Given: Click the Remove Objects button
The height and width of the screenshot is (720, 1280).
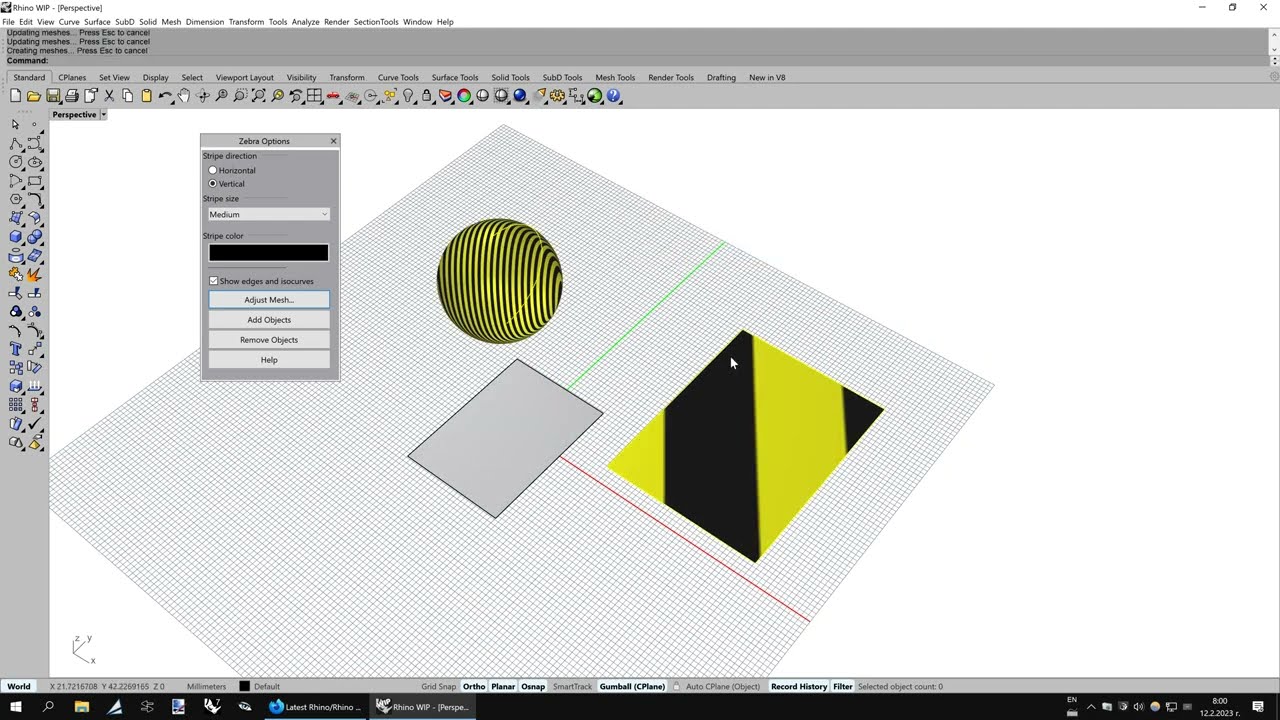Looking at the screenshot, I should pyautogui.click(x=269, y=340).
